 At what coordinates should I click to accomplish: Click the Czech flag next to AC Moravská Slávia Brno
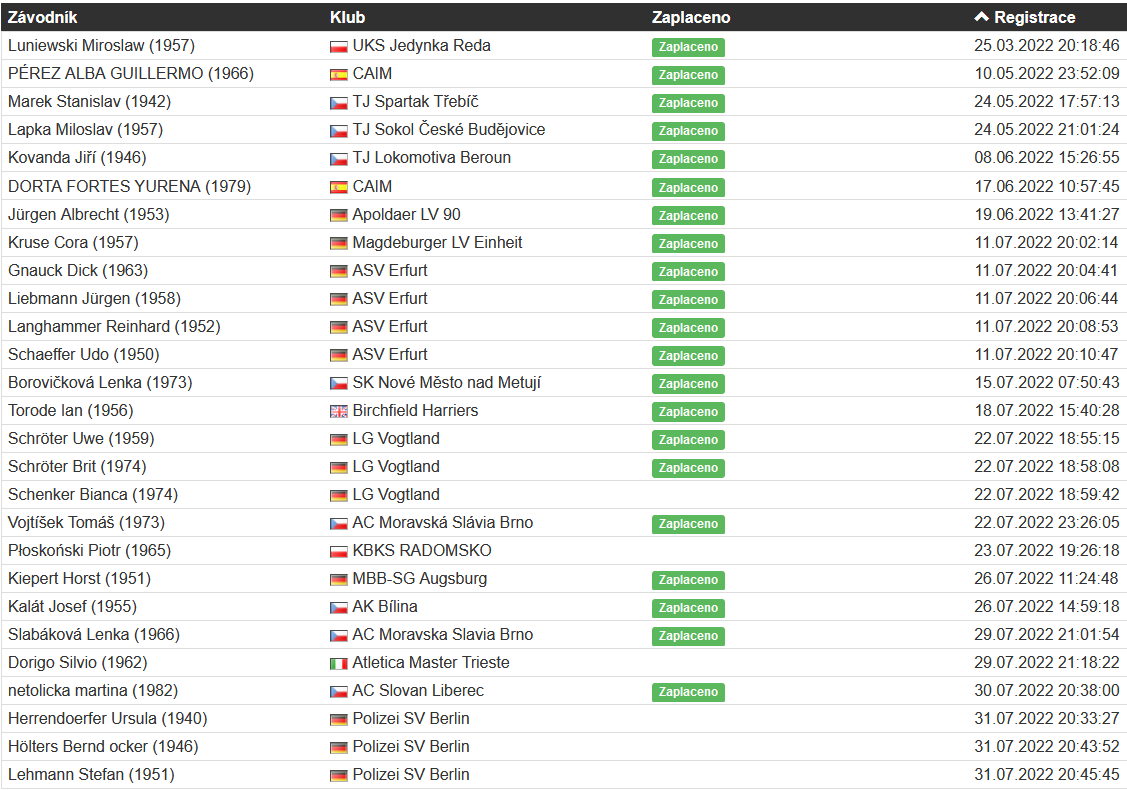coord(339,525)
